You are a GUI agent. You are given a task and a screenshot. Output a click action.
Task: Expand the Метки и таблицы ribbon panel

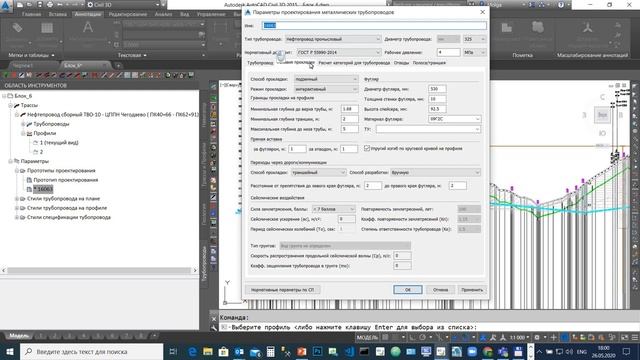31,55
